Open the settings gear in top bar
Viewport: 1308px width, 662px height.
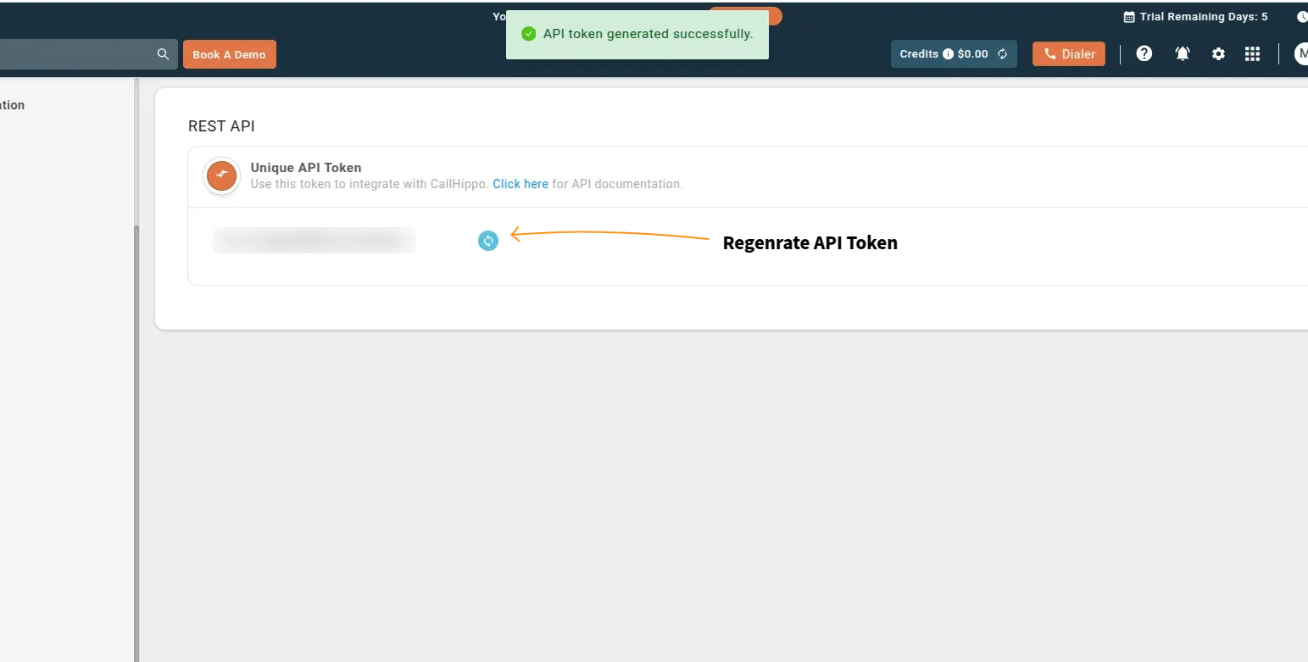(1218, 54)
